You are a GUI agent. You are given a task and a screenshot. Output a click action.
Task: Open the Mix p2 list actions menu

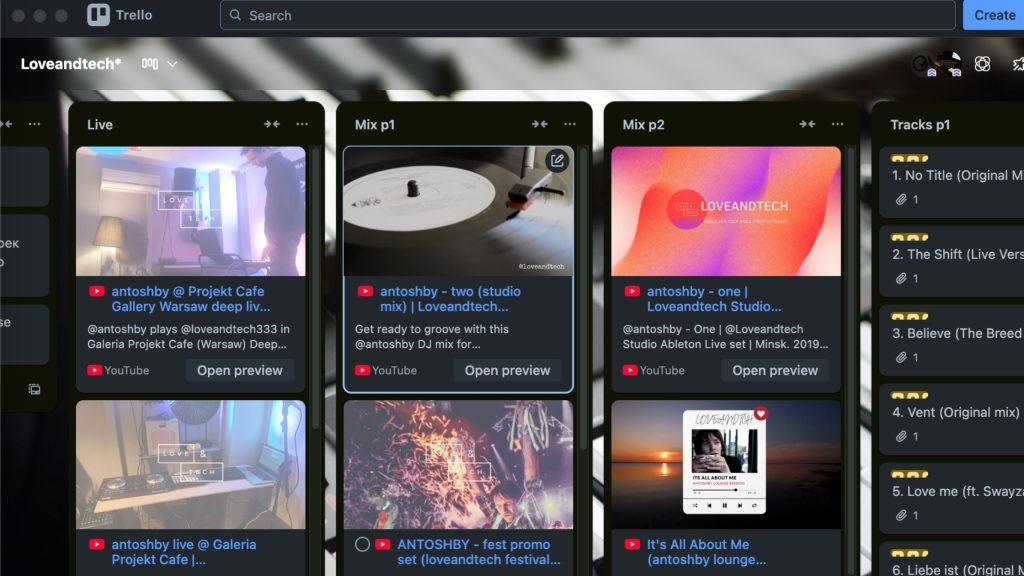pyautogui.click(x=837, y=124)
